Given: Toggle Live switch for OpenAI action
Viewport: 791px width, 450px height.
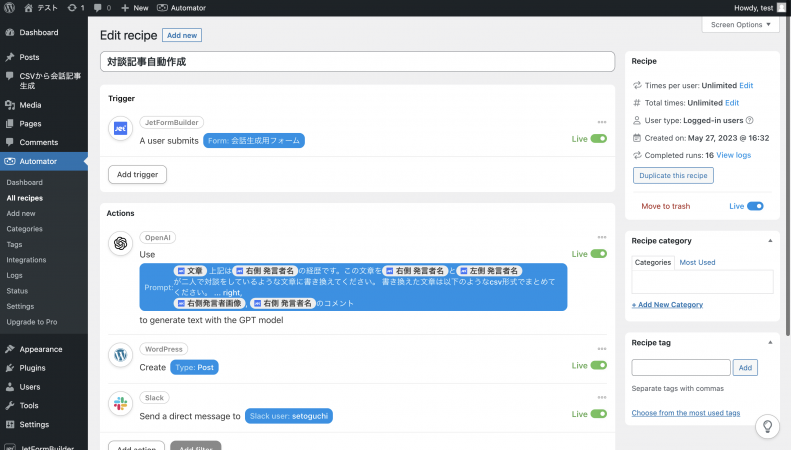Looking at the screenshot, I should point(599,254).
